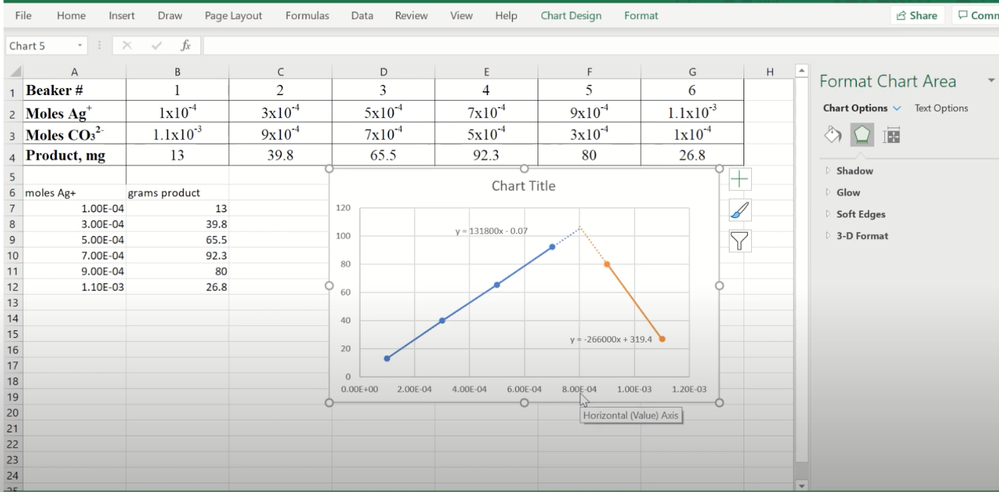The height and width of the screenshot is (492, 999).
Task: Select Effects pentagon icon
Action: coord(862,134)
